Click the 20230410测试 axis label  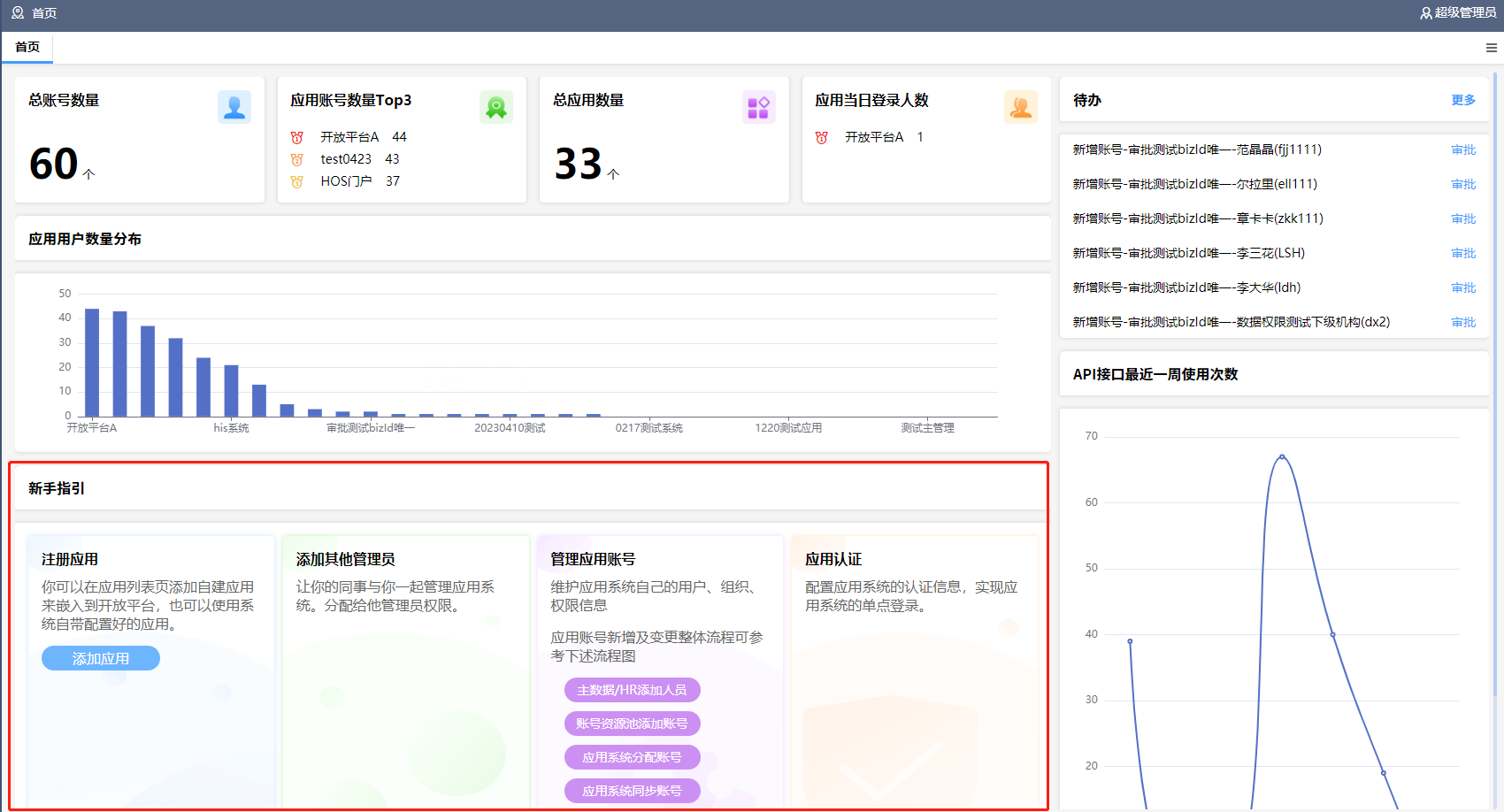coord(510,428)
